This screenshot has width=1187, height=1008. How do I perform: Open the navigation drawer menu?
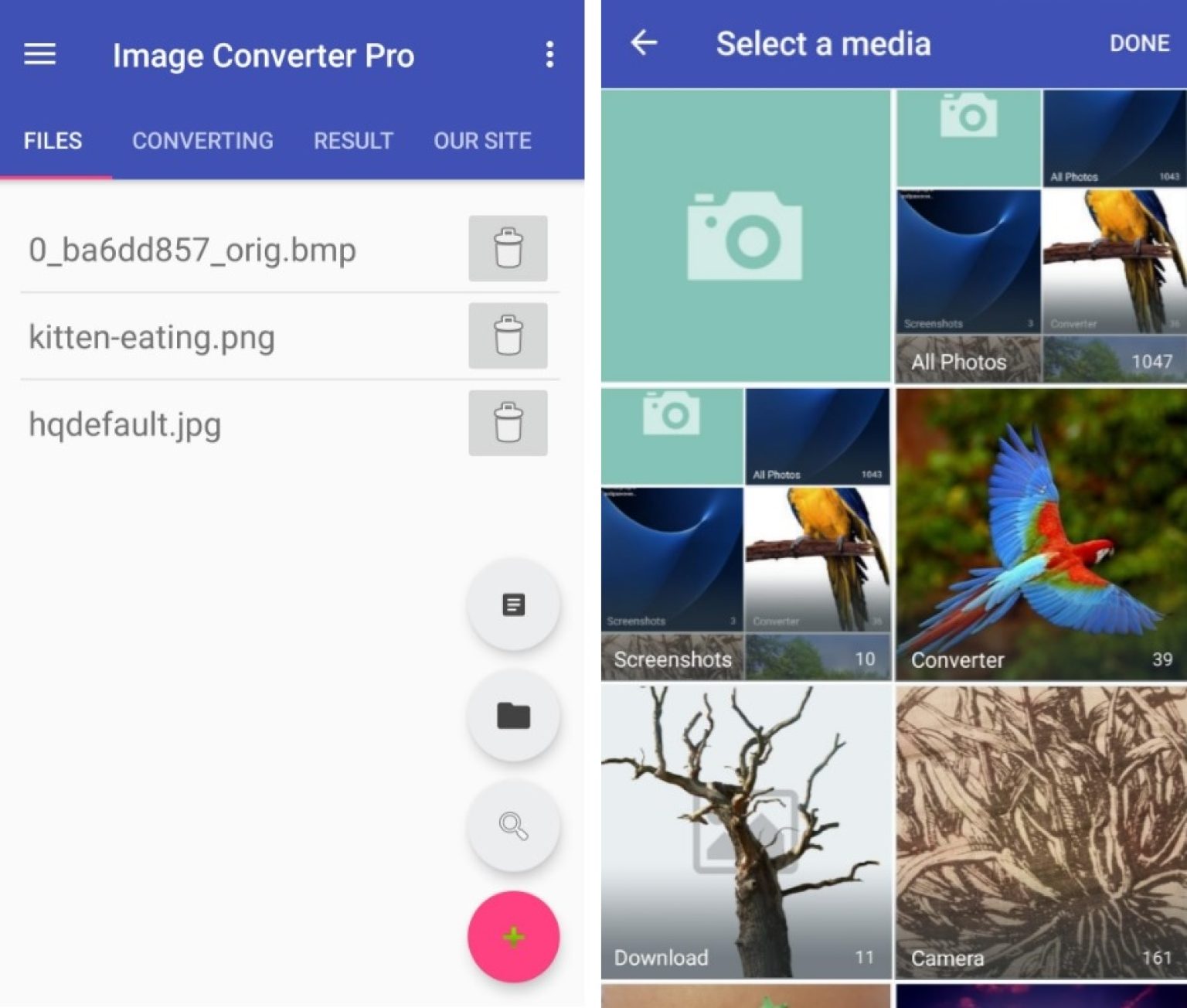click(x=38, y=53)
